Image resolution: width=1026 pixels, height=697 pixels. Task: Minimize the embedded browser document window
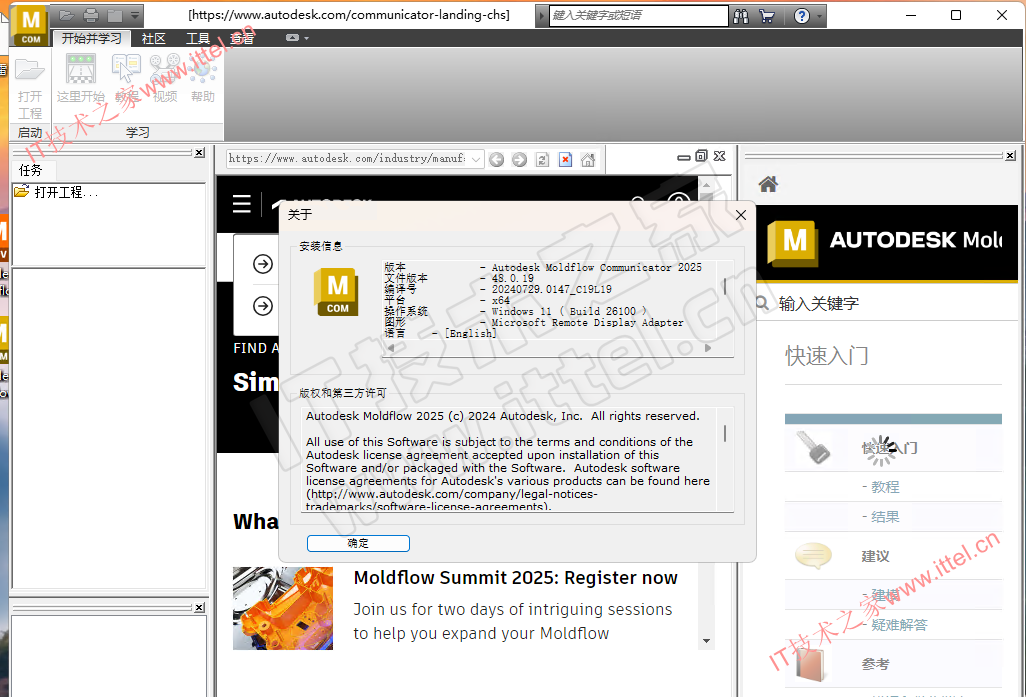point(684,157)
